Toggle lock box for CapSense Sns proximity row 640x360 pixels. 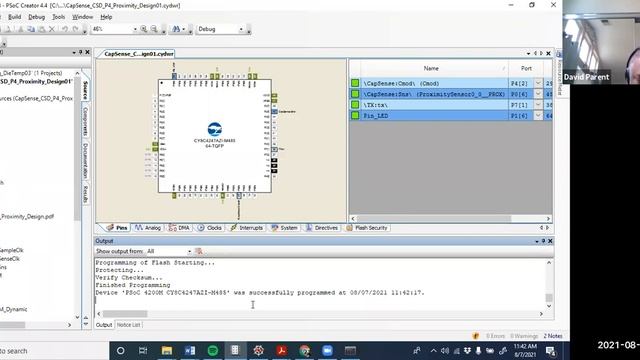click(x=355, y=94)
